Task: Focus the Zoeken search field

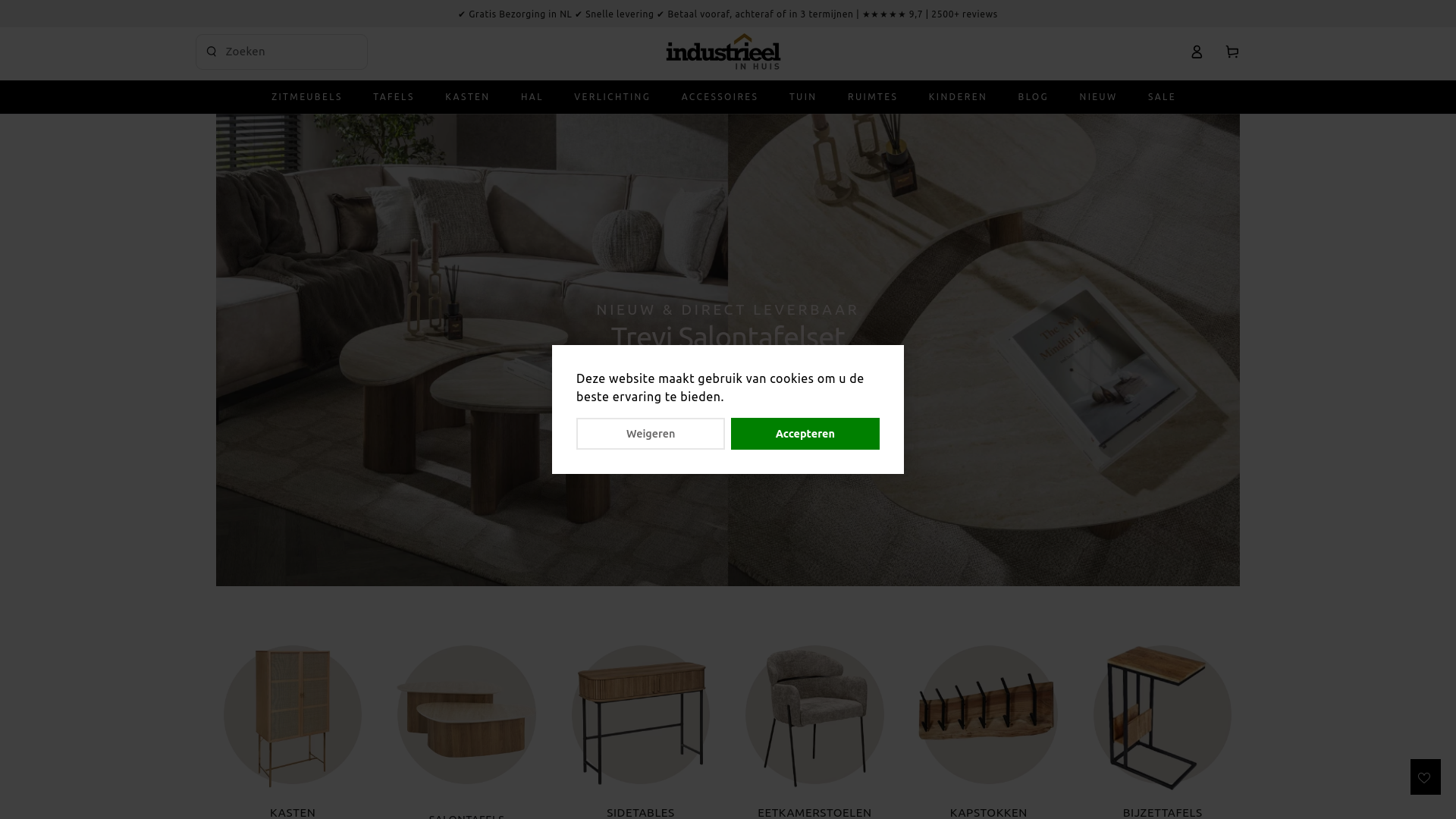Action: 281,52
